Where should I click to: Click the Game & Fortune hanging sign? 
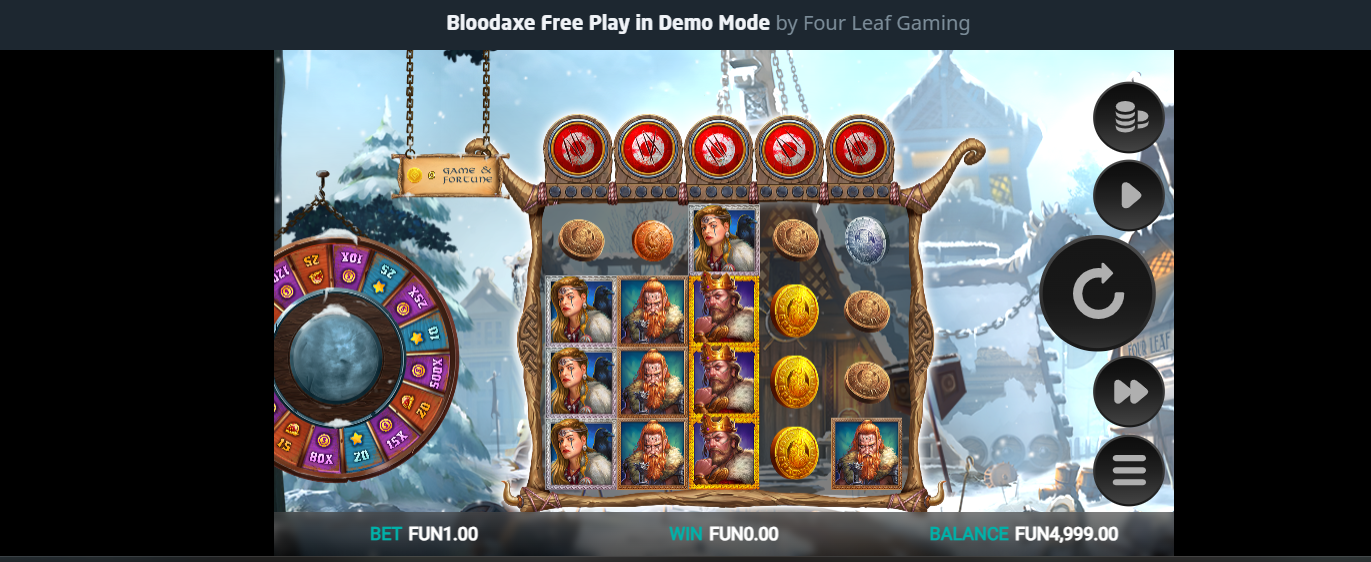tap(450, 175)
